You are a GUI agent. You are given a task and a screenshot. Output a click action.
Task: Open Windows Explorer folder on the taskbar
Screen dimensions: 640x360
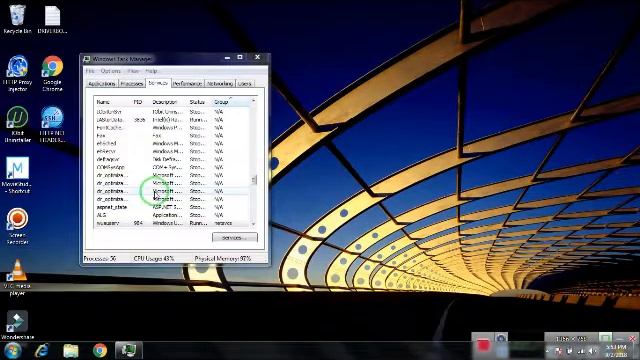pyautogui.click(x=71, y=351)
